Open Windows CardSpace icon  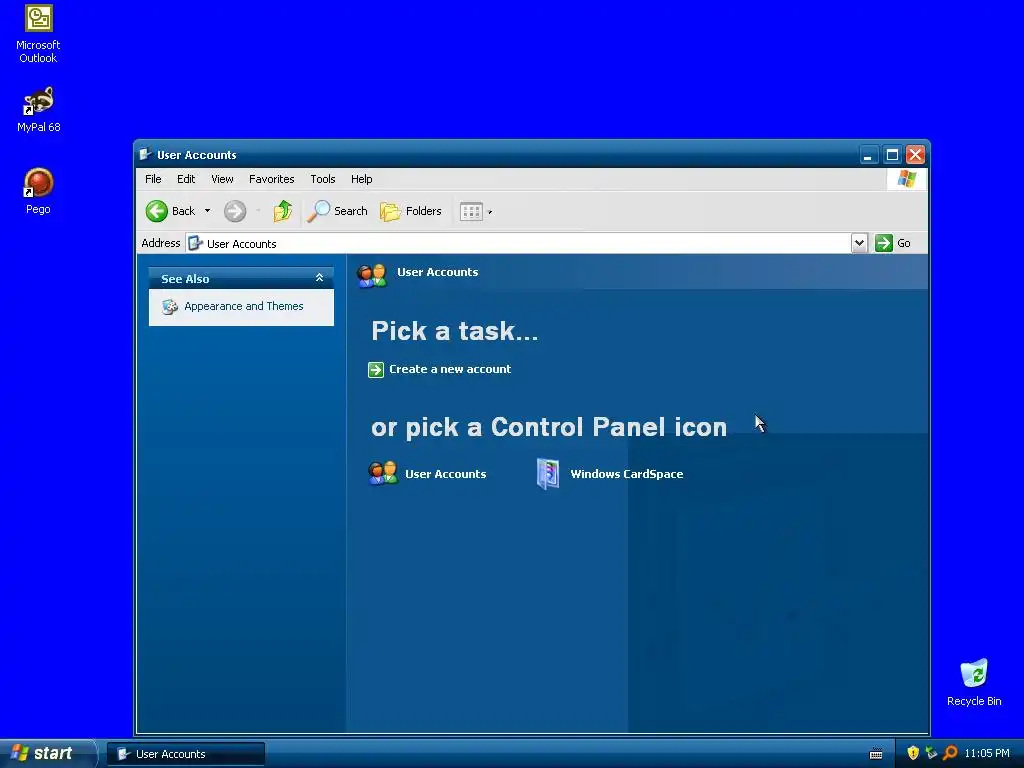tap(548, 473)
